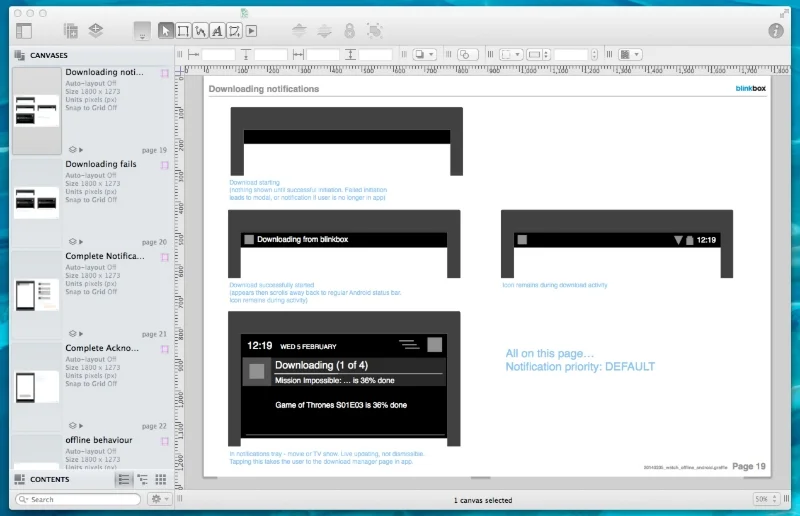Click the Bring to Front icon
Viewport: 800px width, 516px height.
(299, 31)
